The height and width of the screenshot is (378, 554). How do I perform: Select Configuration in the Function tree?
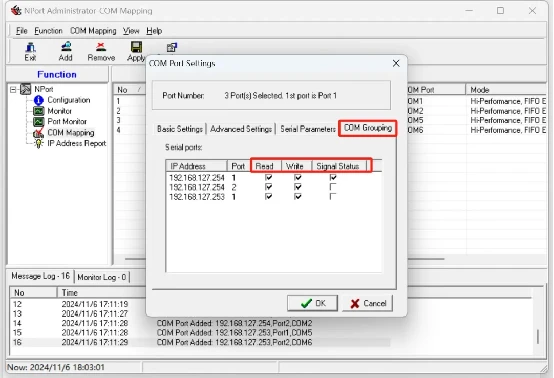tap(69, 100)
